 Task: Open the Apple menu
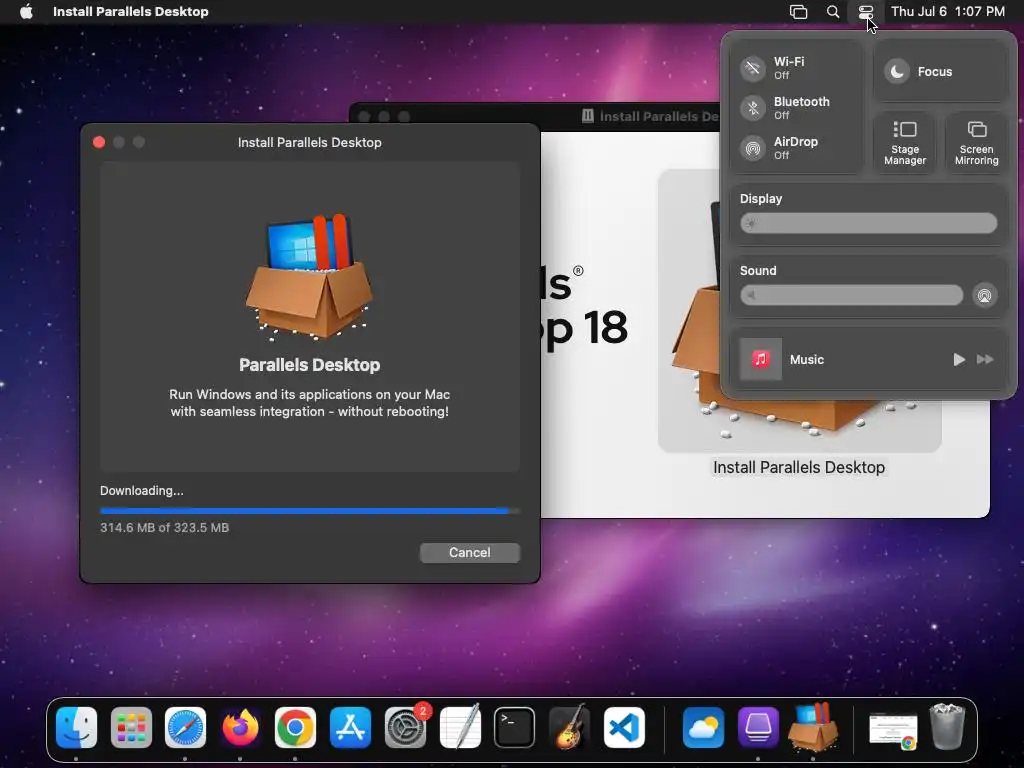click(x=26, y=11)
